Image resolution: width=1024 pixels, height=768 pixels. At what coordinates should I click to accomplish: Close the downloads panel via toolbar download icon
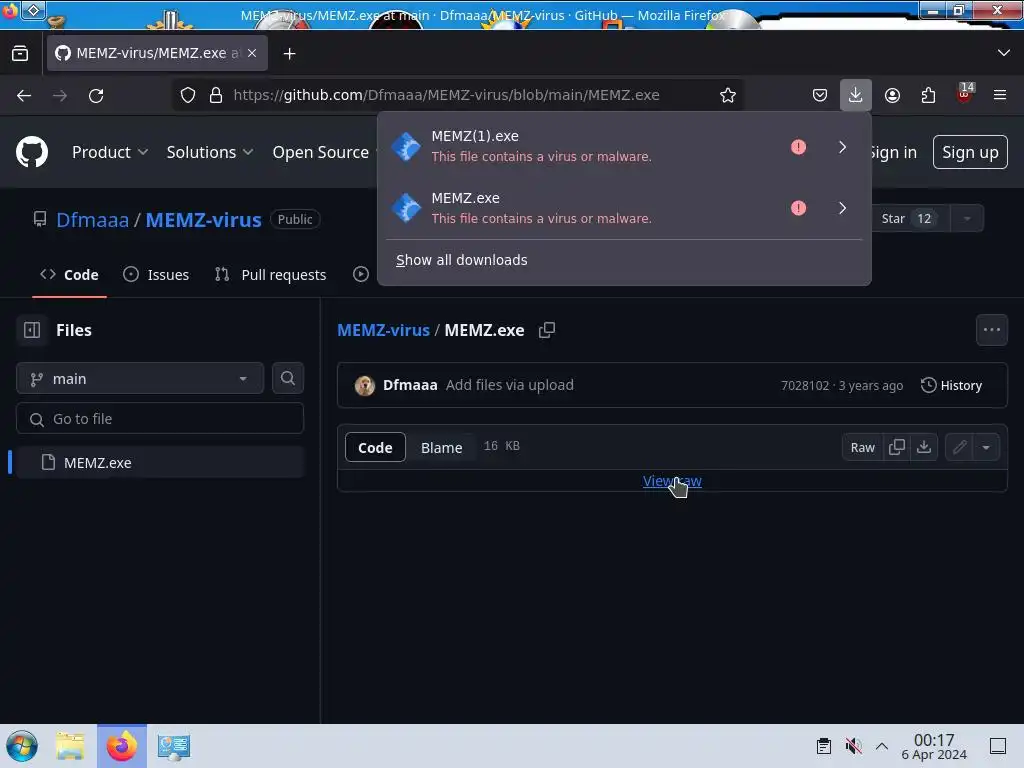(856, 95)
